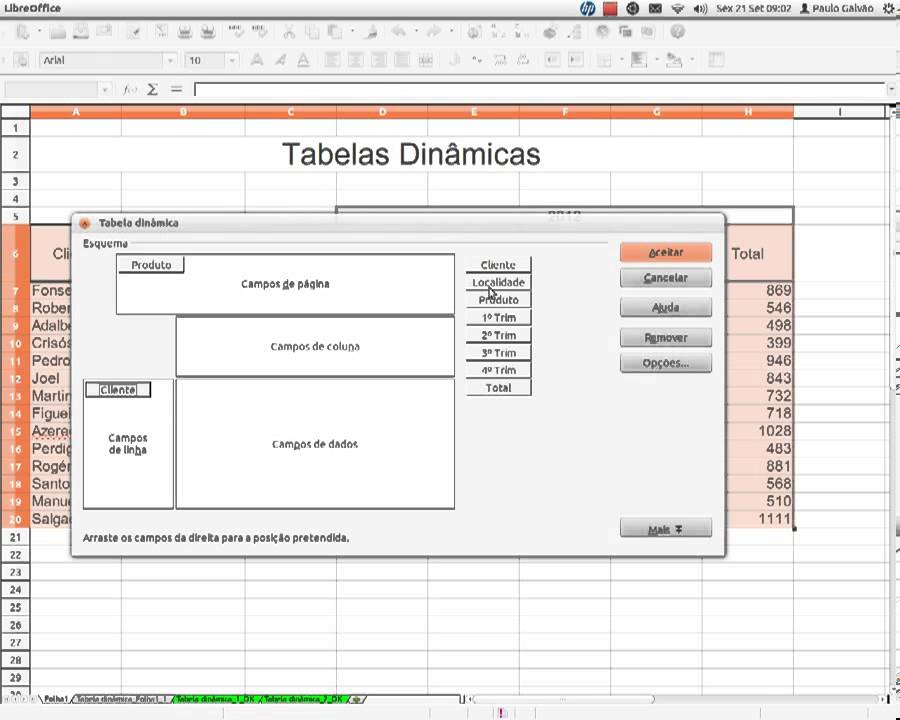Click the Underline formatting icon
Viewport: 900px width, 720px height.
pyautogui.click(x=303, y=60)
